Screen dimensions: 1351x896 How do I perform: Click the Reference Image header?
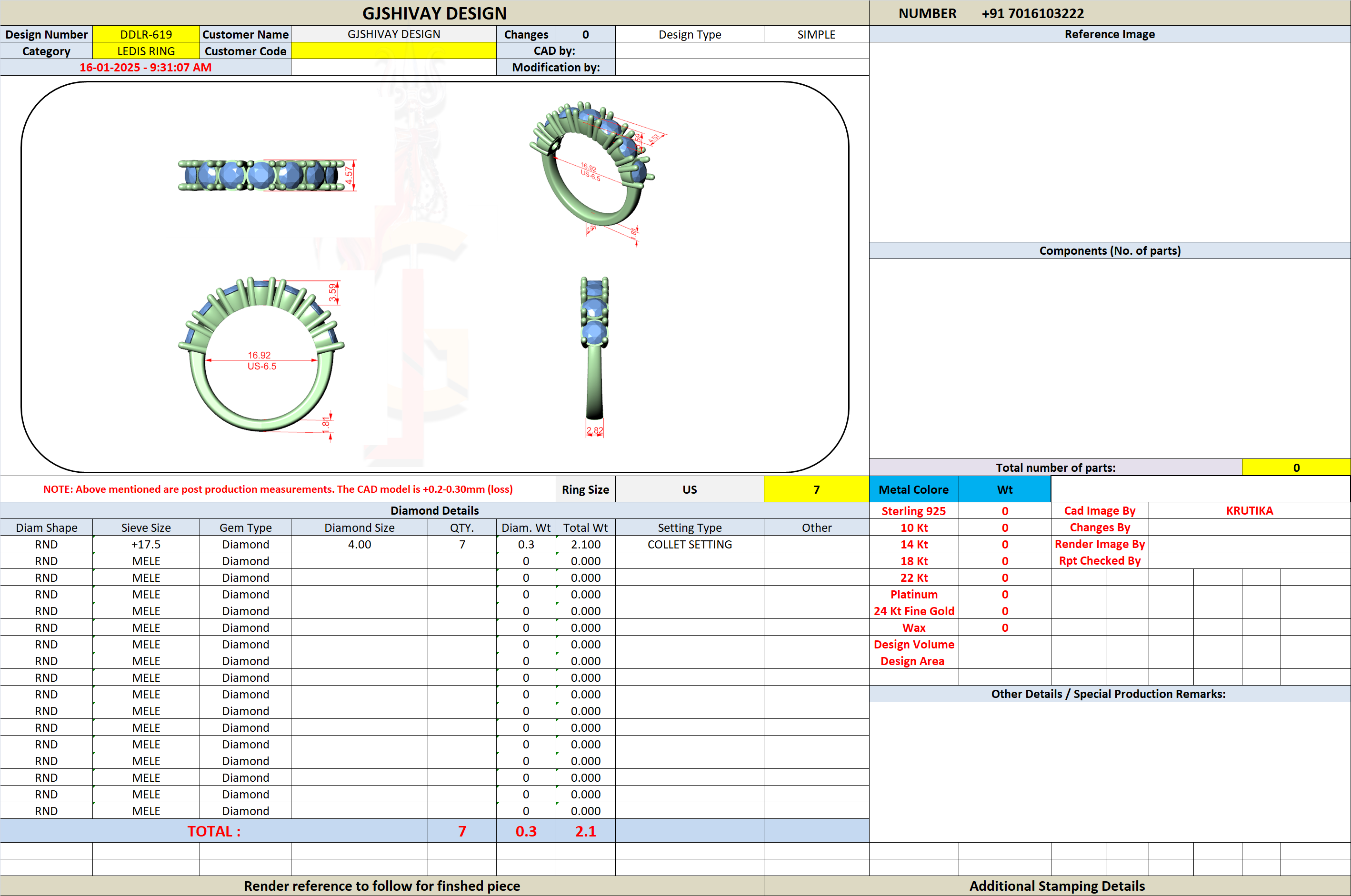(x=1109, y=34)
